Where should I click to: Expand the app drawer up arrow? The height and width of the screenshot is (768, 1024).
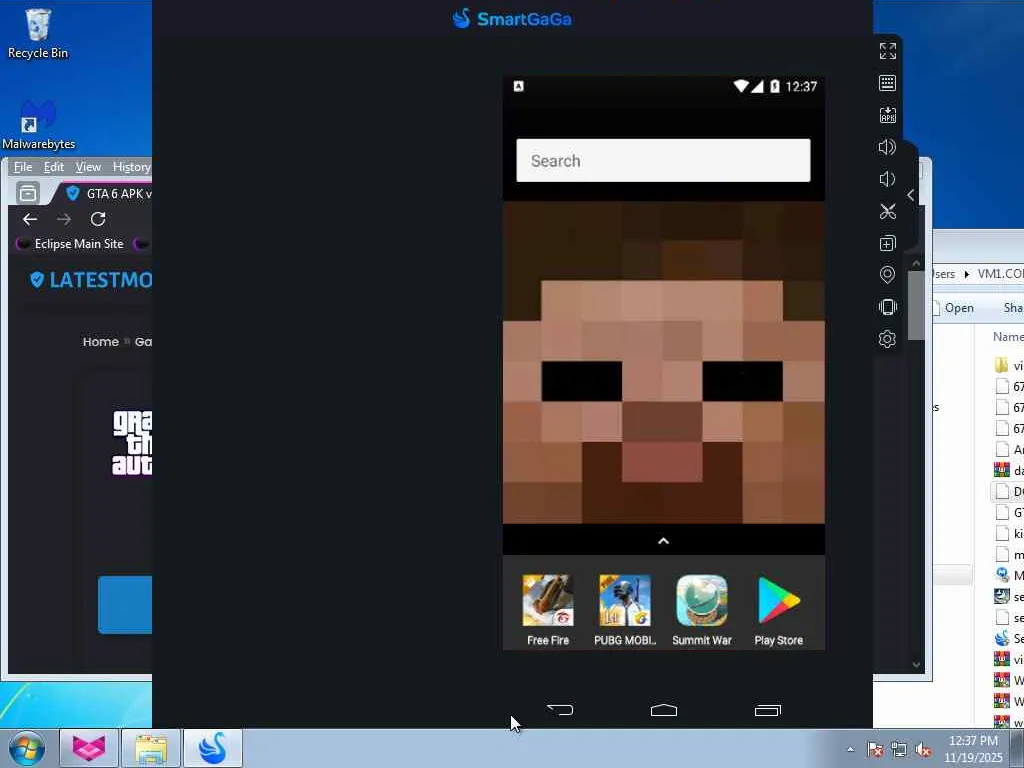663,541
